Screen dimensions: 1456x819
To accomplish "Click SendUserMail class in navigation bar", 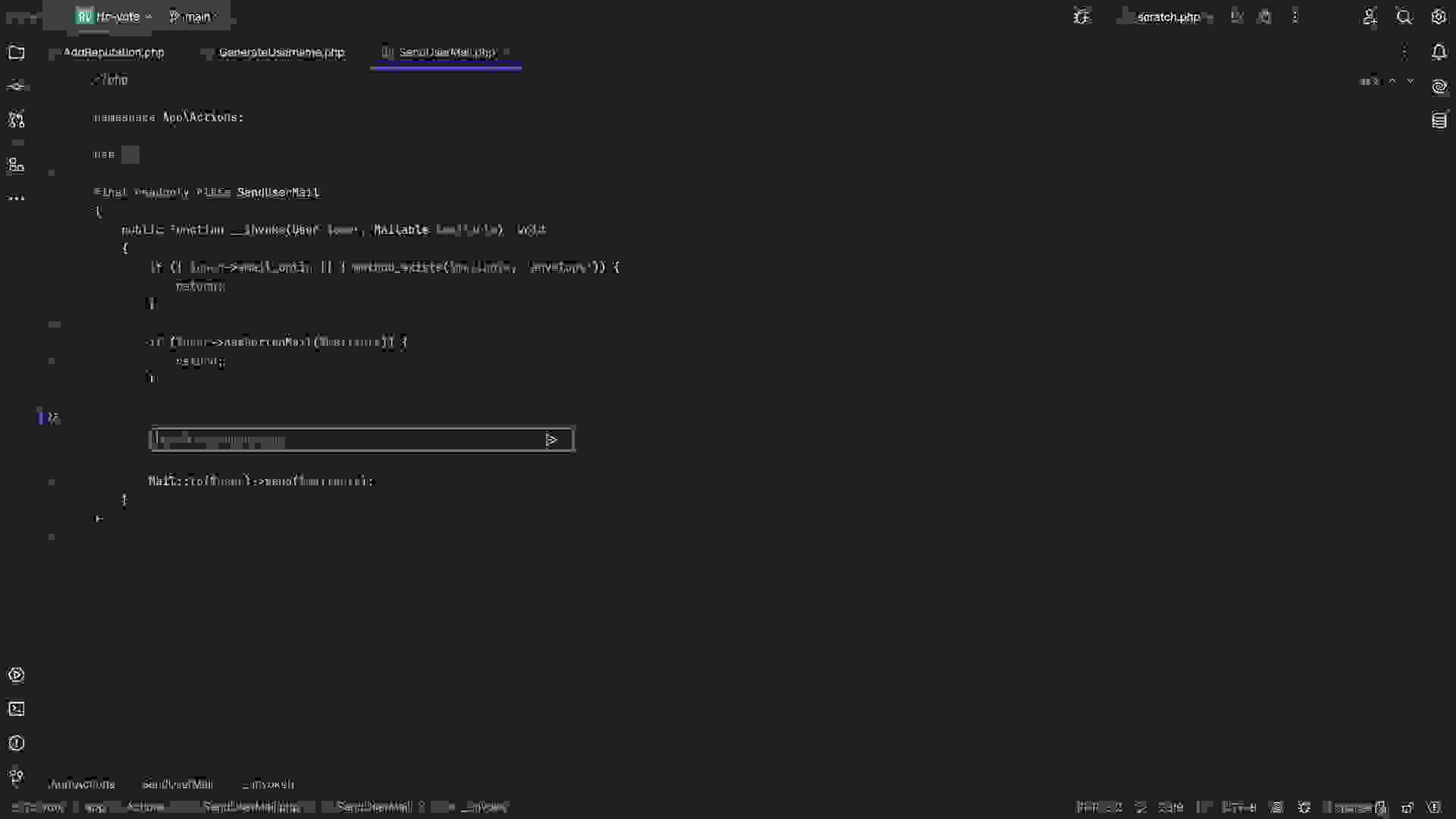I will pos(374,807).
